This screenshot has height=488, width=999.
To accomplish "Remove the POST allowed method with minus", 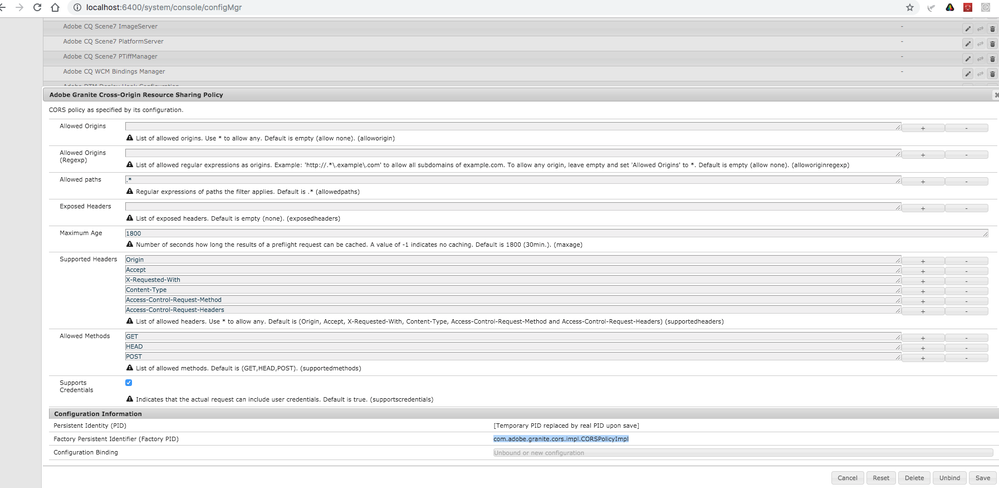I will pos(966,357).
